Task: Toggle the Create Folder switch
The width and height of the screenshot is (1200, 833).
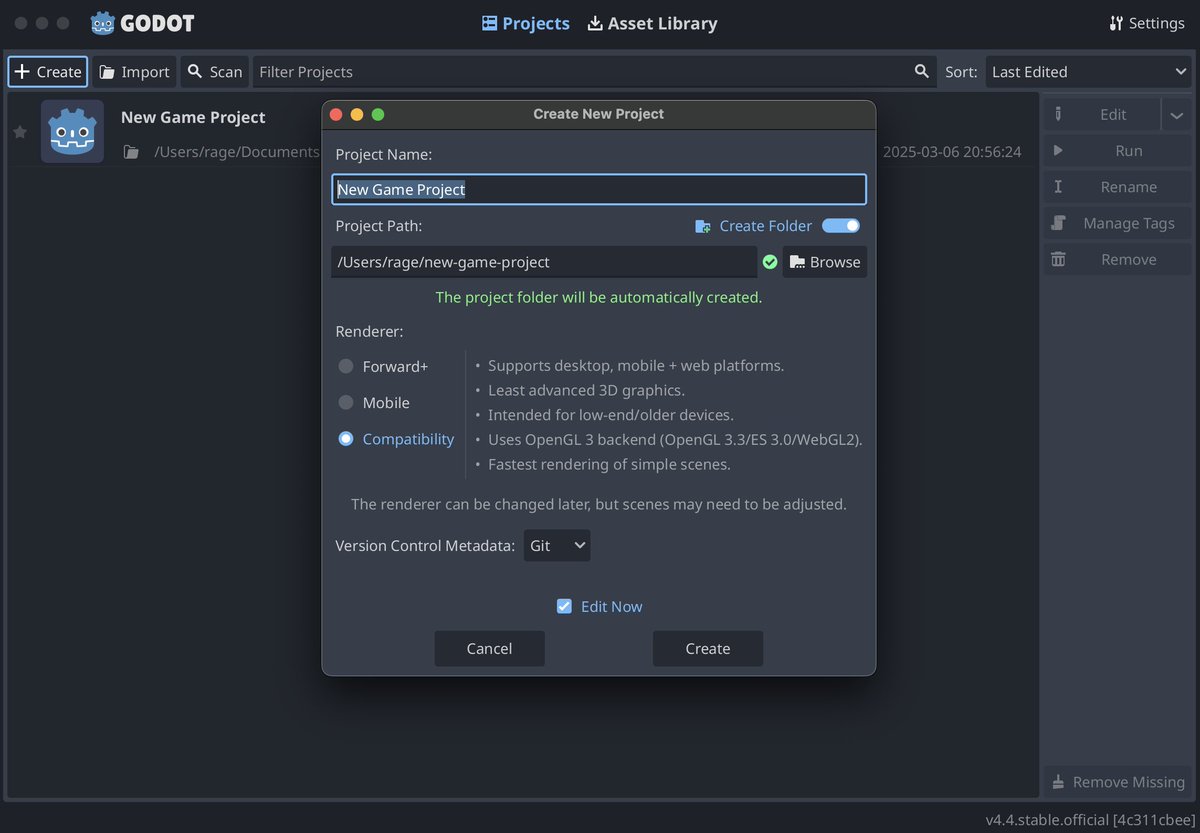Action: tap(841, 226)
